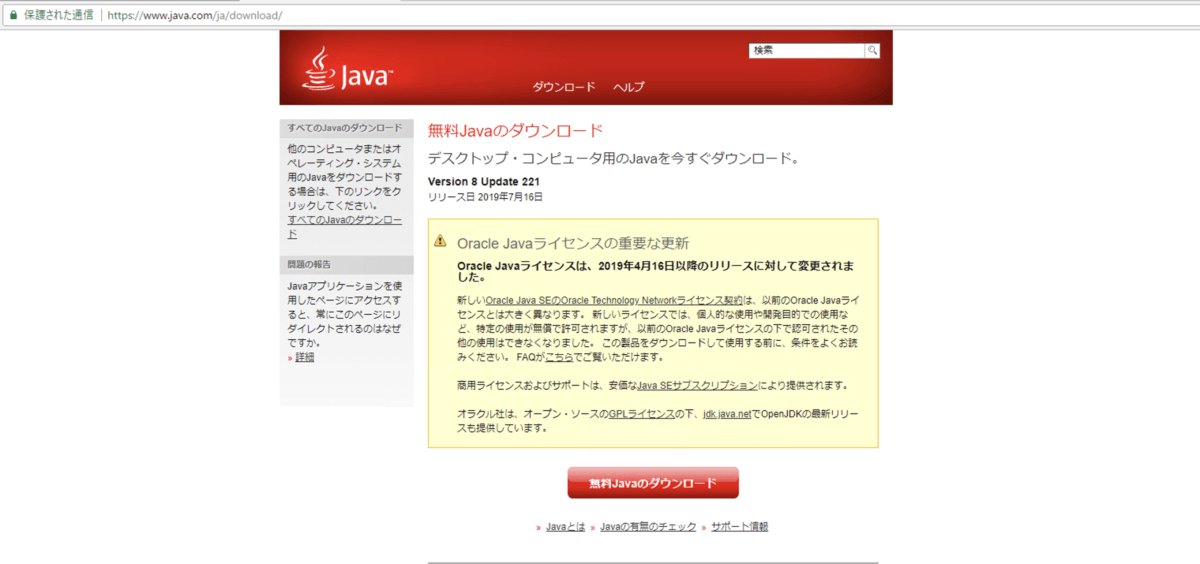Click the browser address bar URL
This screenshot has width=1200, height=564.
click(x=194, y=16)
